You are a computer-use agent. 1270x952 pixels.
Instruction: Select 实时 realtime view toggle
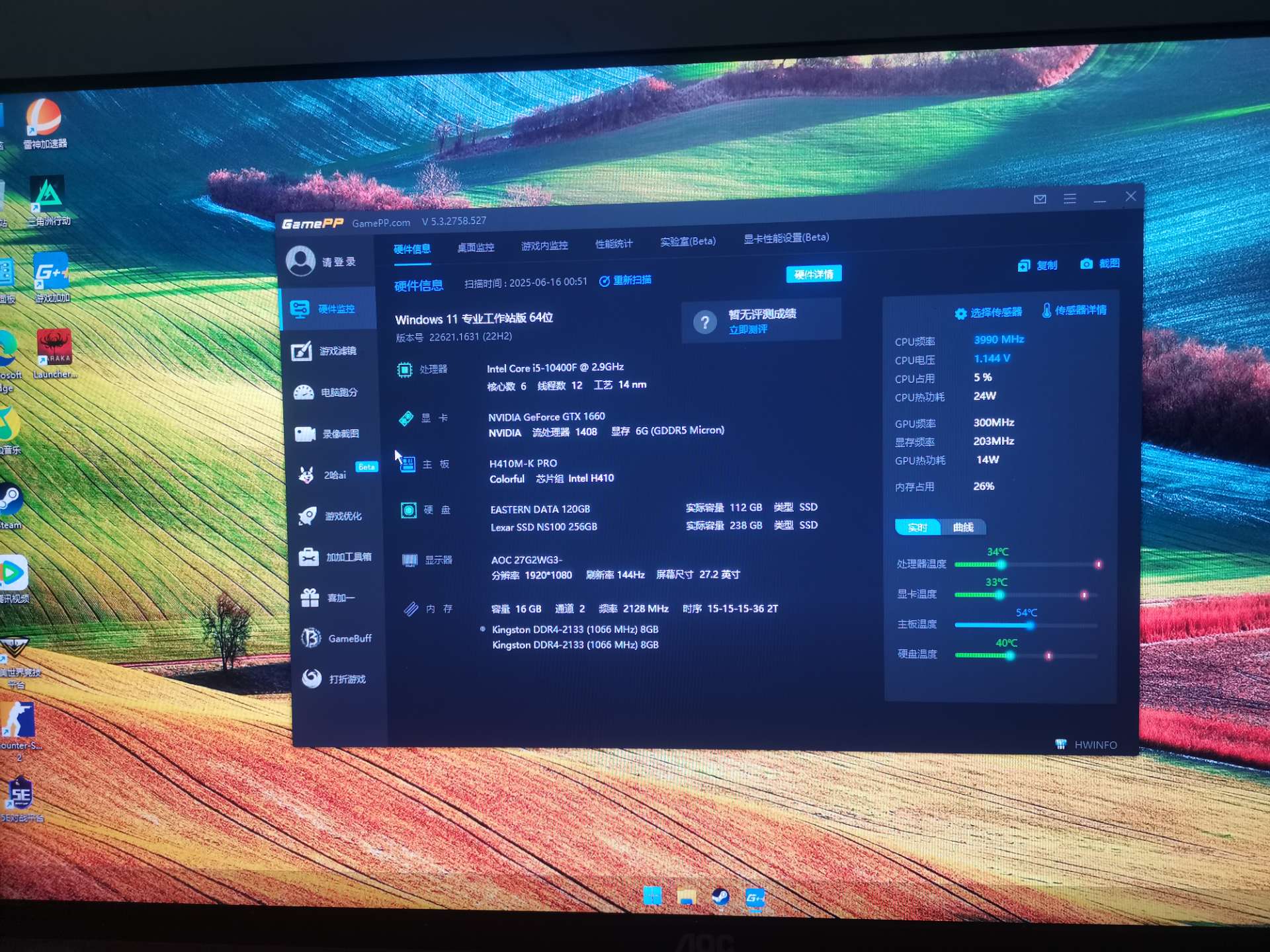click(x=917, y=527)
